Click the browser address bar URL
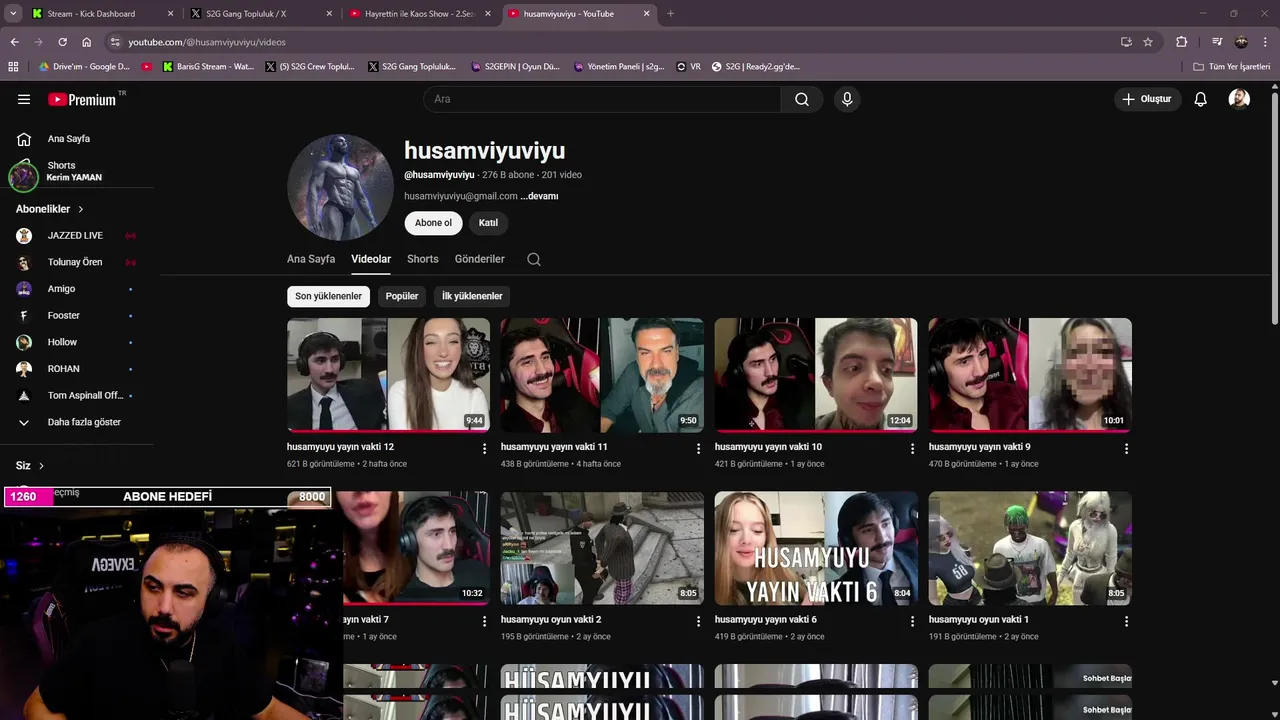The height and width of the screenshot is (720, 1280). [x=207, y=42]
